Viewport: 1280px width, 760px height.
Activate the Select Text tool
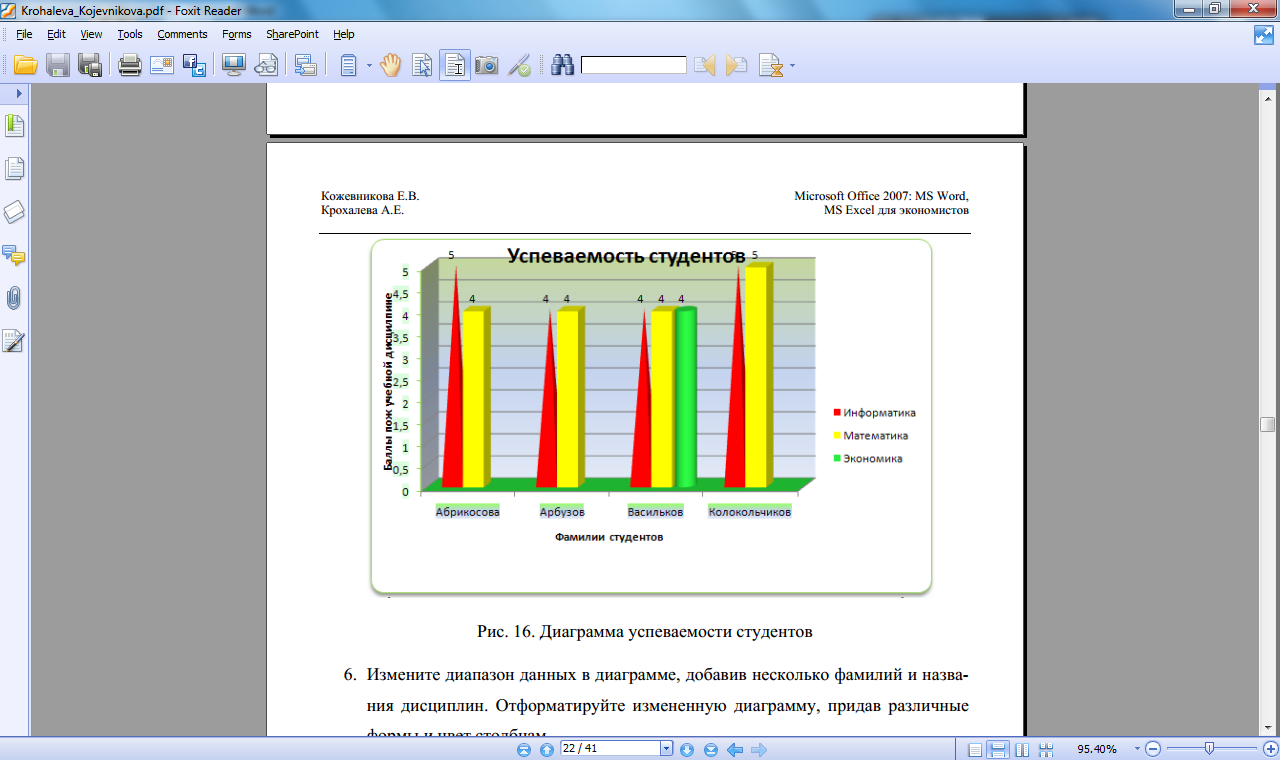click(x=455, y=66)
